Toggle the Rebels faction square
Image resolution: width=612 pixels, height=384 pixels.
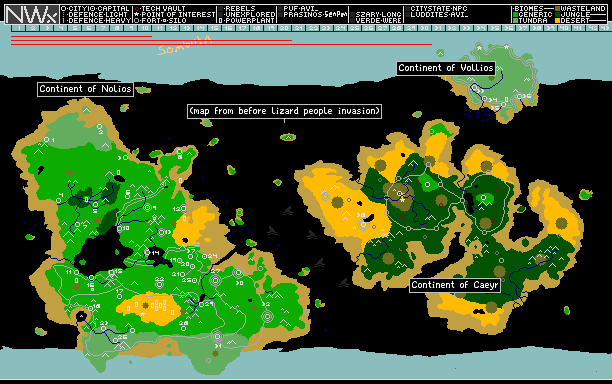[221, 9]
